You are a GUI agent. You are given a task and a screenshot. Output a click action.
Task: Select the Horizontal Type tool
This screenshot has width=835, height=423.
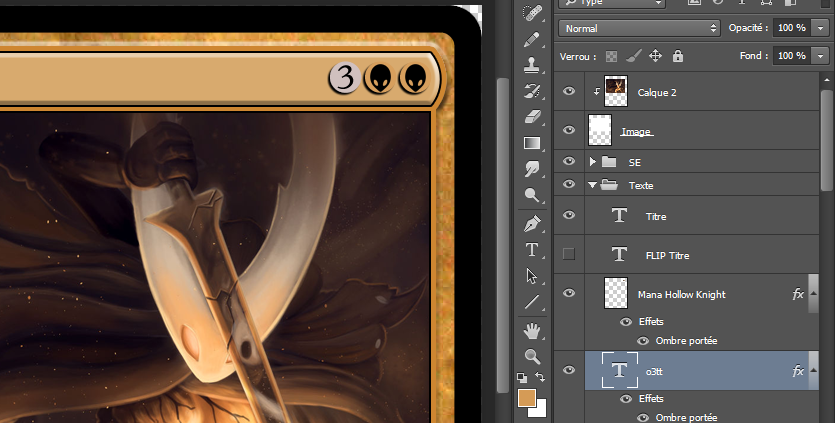tap(532, 249)
